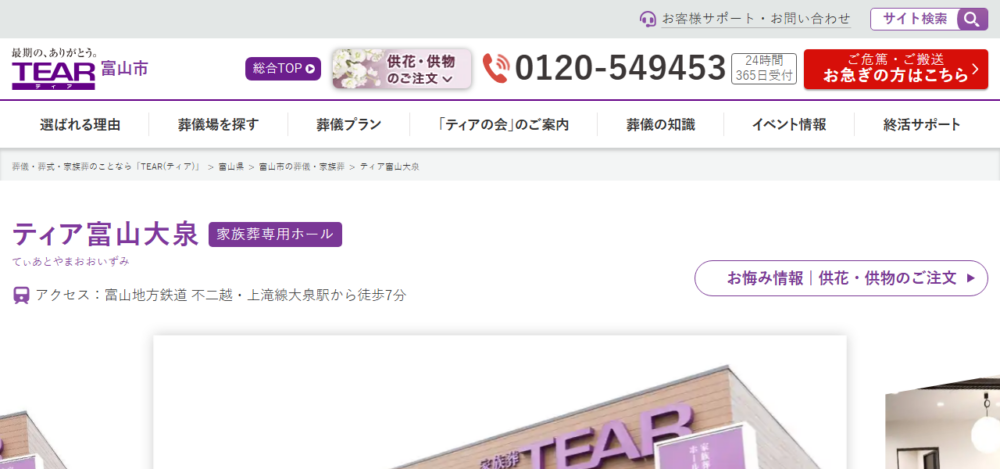Click the サイト検索 field

915,19
